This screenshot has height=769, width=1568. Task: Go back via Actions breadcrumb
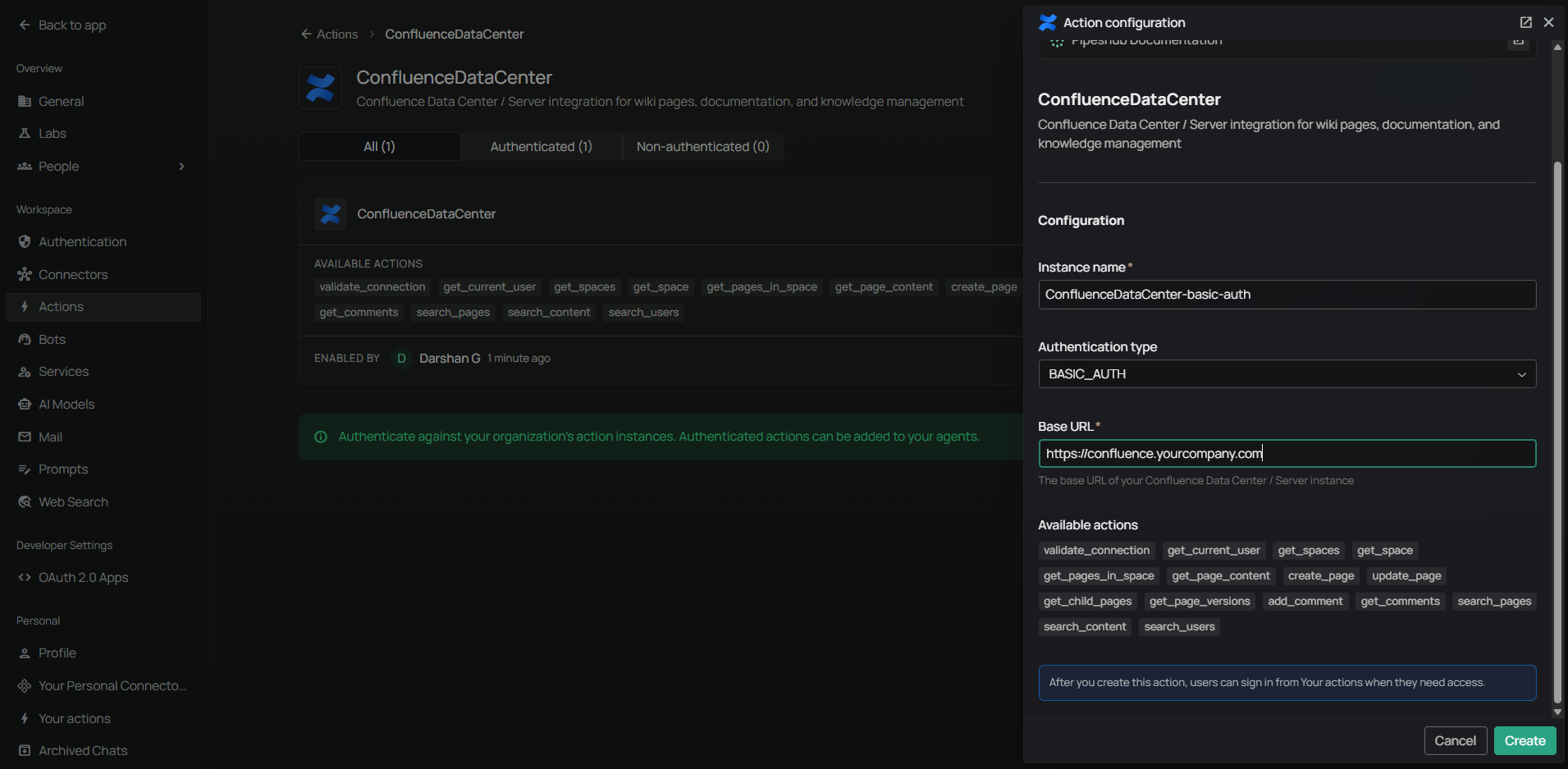click(330, 34)
